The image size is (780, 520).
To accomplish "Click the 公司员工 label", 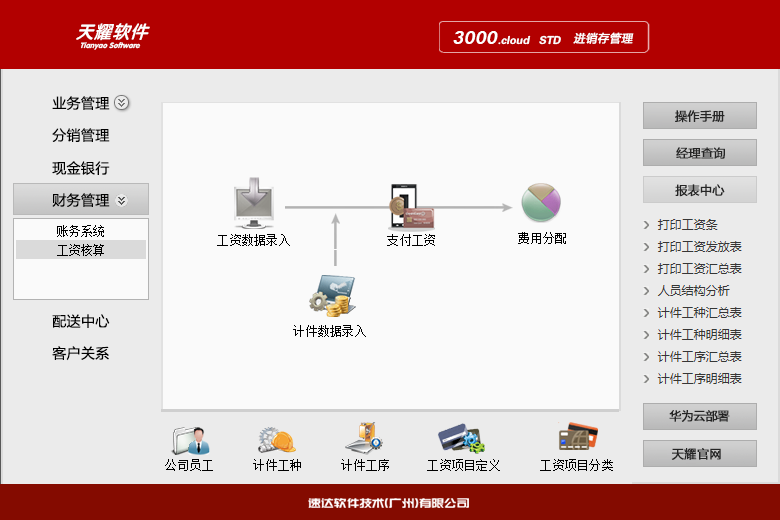I will point(189,466).
